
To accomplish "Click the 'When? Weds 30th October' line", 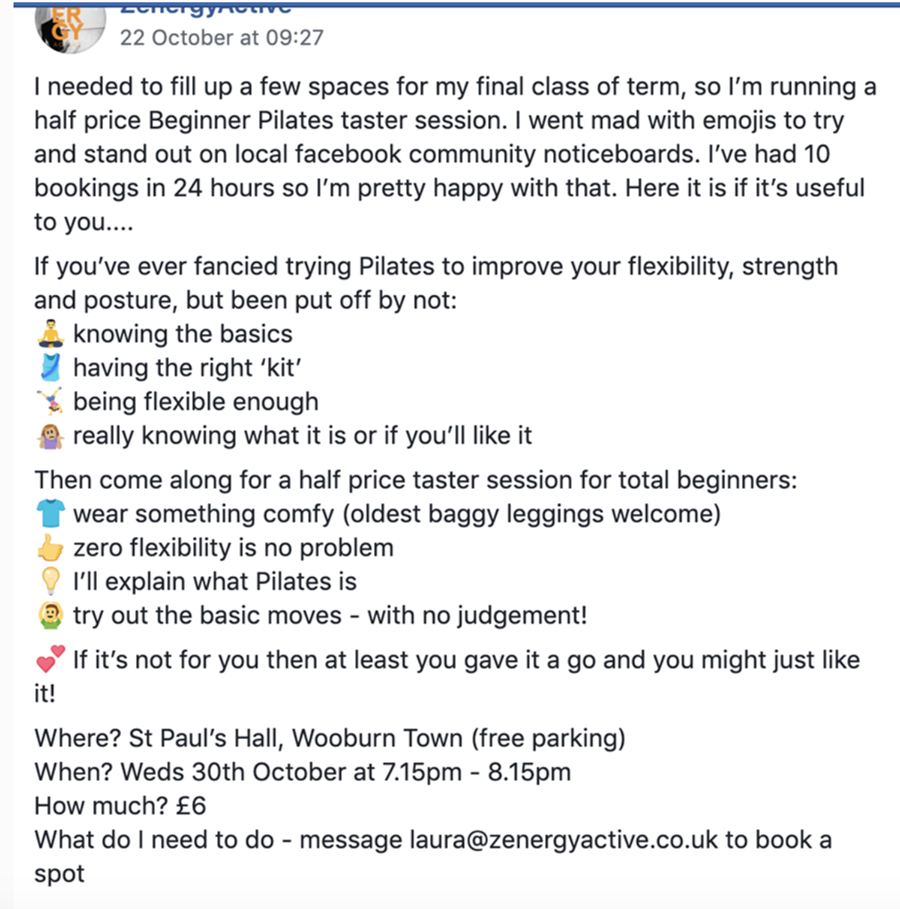I will [x=303, y=772].
